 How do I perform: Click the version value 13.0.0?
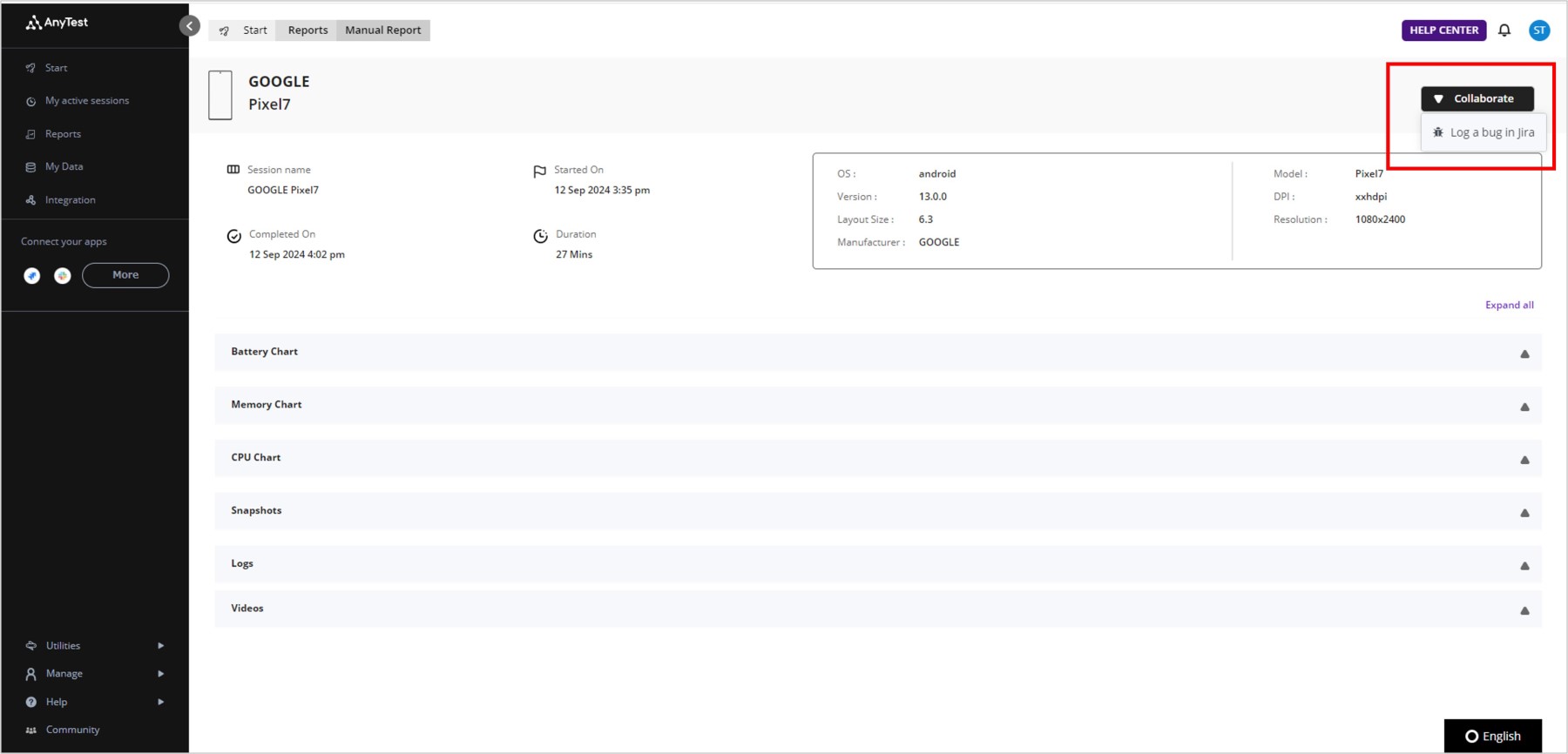pos(933,197)
